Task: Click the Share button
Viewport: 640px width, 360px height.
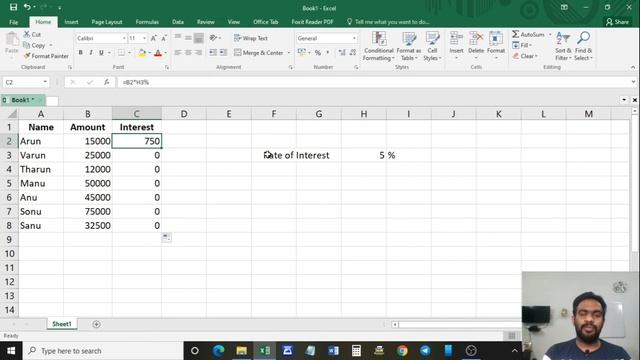Action: coord(618,22)
